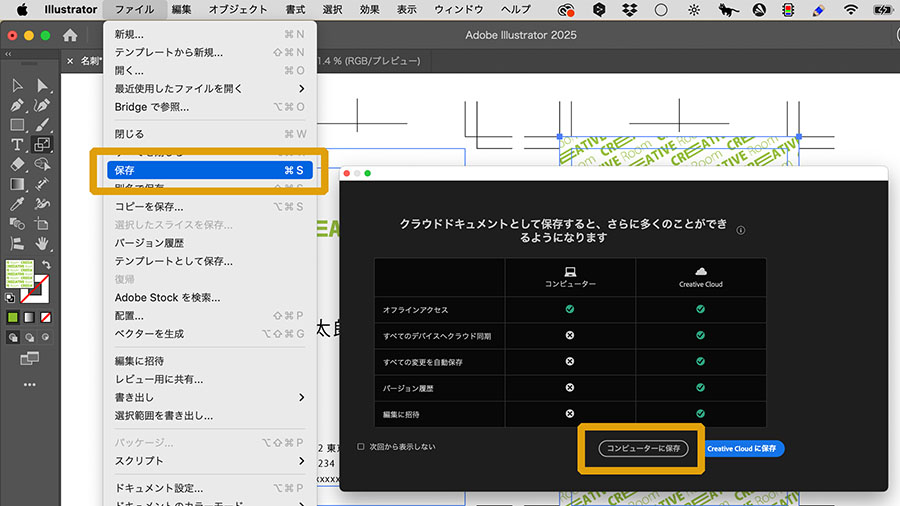Choose 保存 from the File menu

click(x=210, y=170)
